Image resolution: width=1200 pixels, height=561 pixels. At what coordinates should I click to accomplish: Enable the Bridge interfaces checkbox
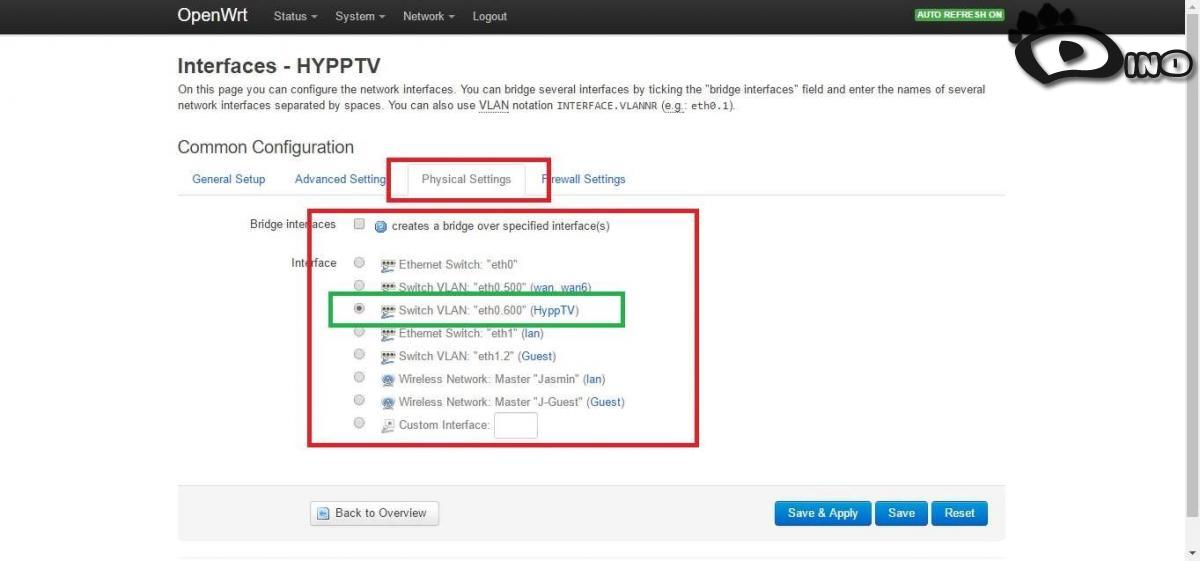(359, 224)
